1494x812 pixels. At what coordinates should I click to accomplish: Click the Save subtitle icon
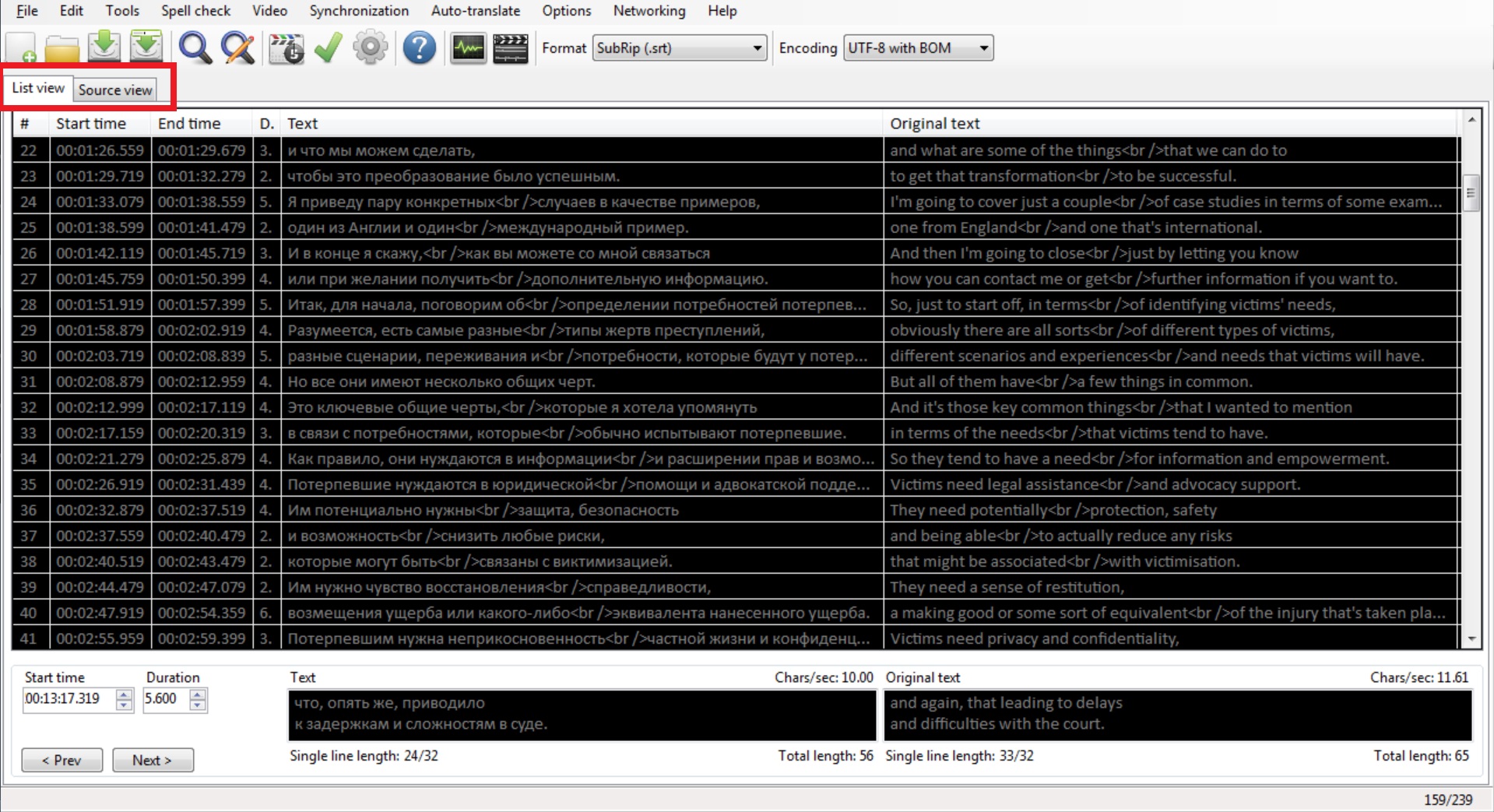(x=104, y=47)
